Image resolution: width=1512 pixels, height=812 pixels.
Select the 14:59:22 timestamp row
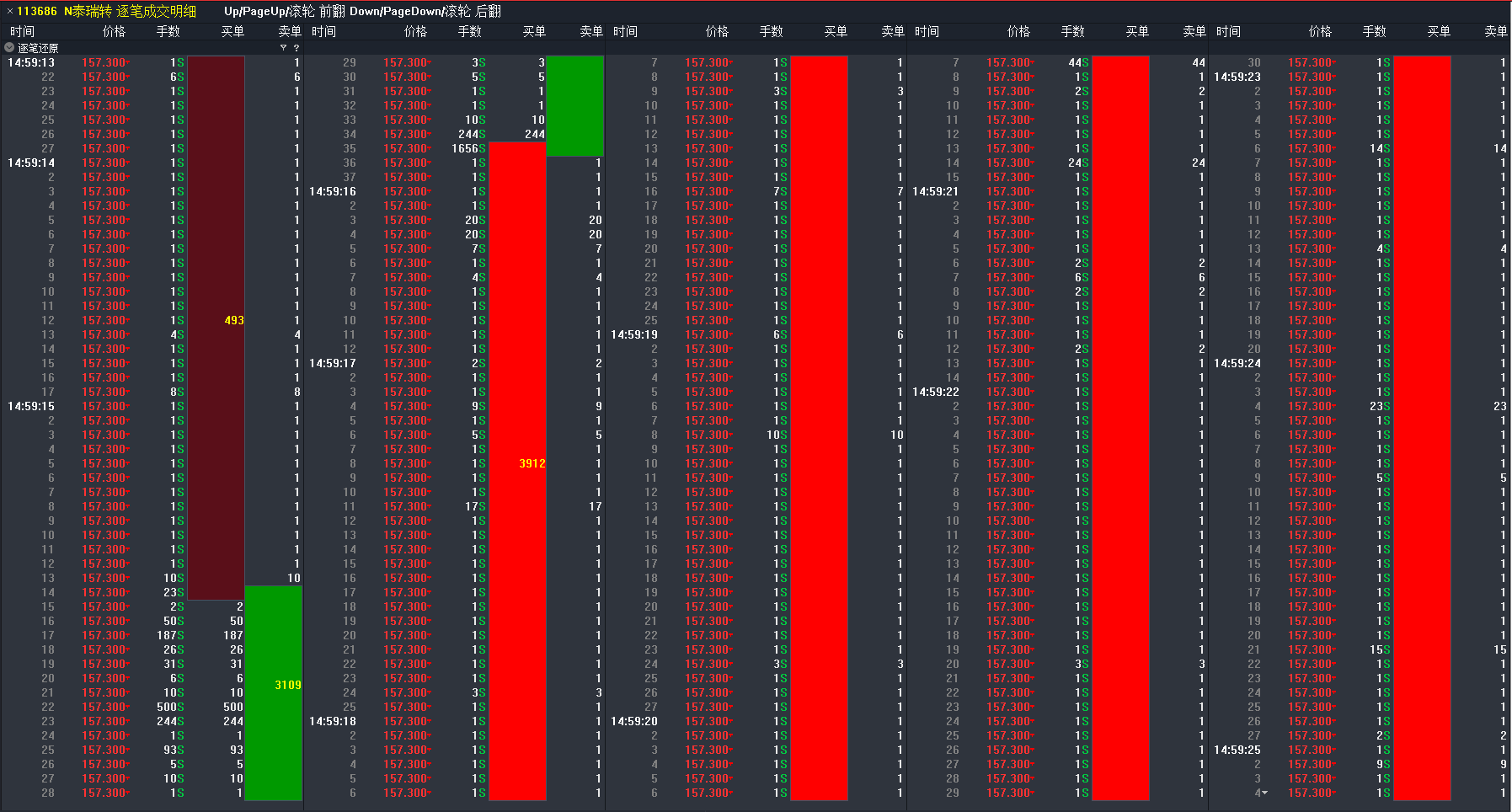1058,392
